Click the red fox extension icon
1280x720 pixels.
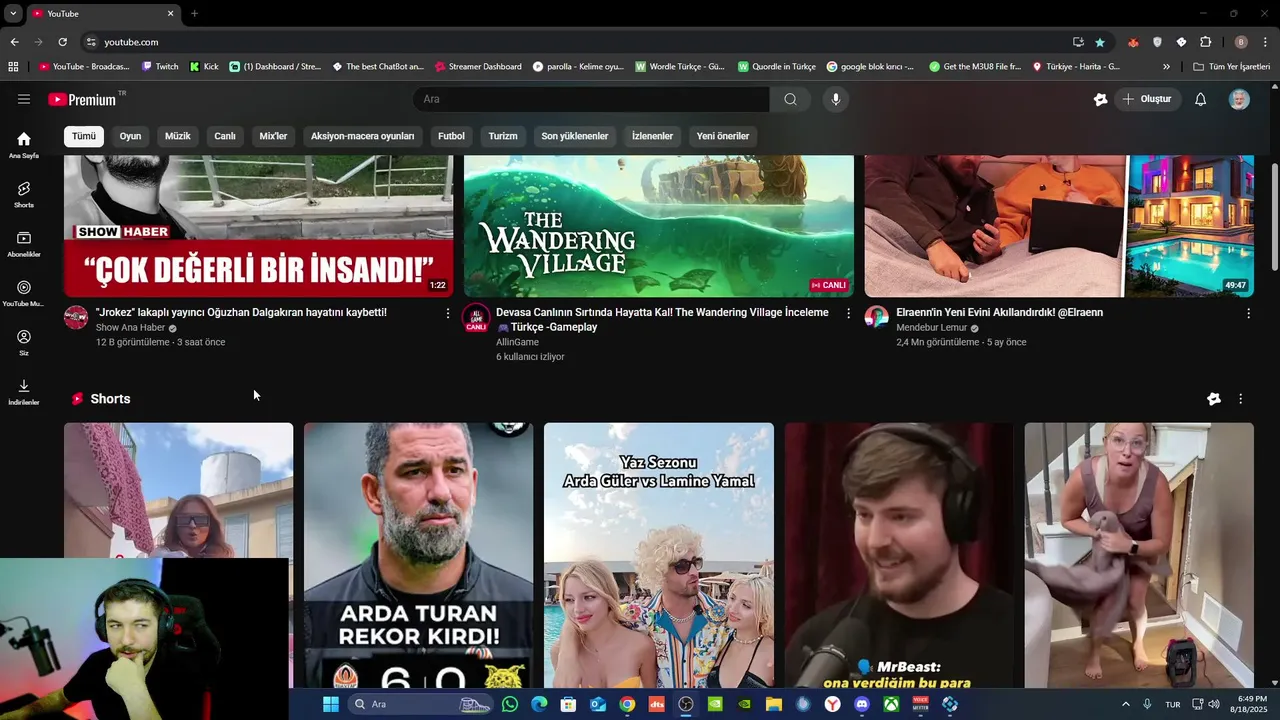click(1133, 42)
